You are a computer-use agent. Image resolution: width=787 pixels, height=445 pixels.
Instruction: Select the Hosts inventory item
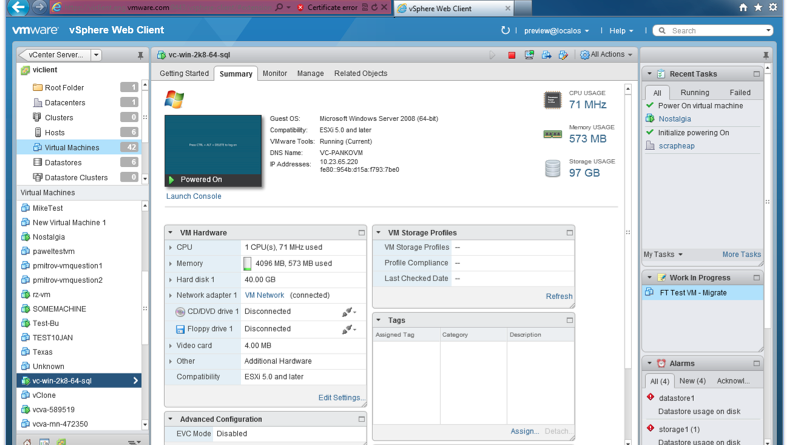(79, 132)
